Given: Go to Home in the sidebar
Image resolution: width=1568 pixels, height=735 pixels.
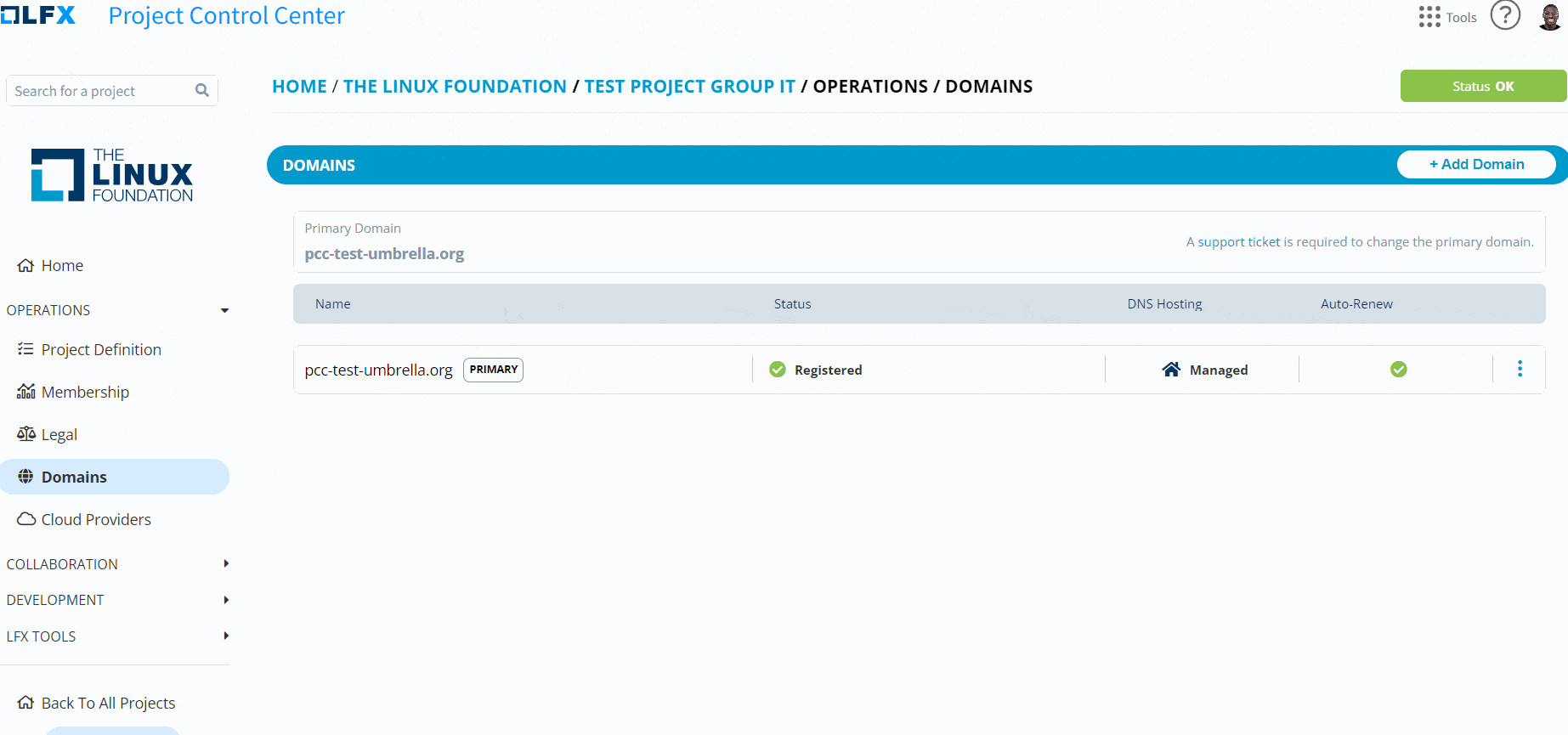Looking at the screenshot, I should pyautogui.click(x=62, y=265).
